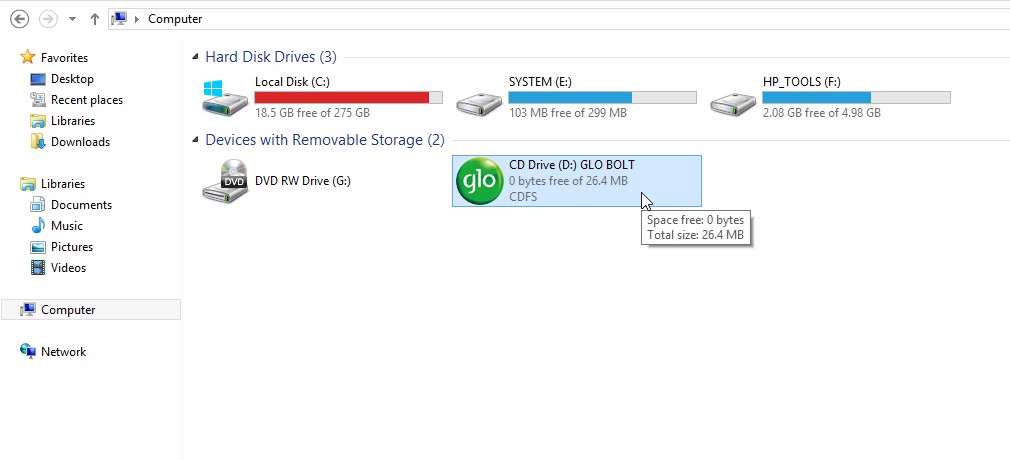Go back using the Back arrow button
Screen dimensions: 1010x460
(x=20, y=19)
